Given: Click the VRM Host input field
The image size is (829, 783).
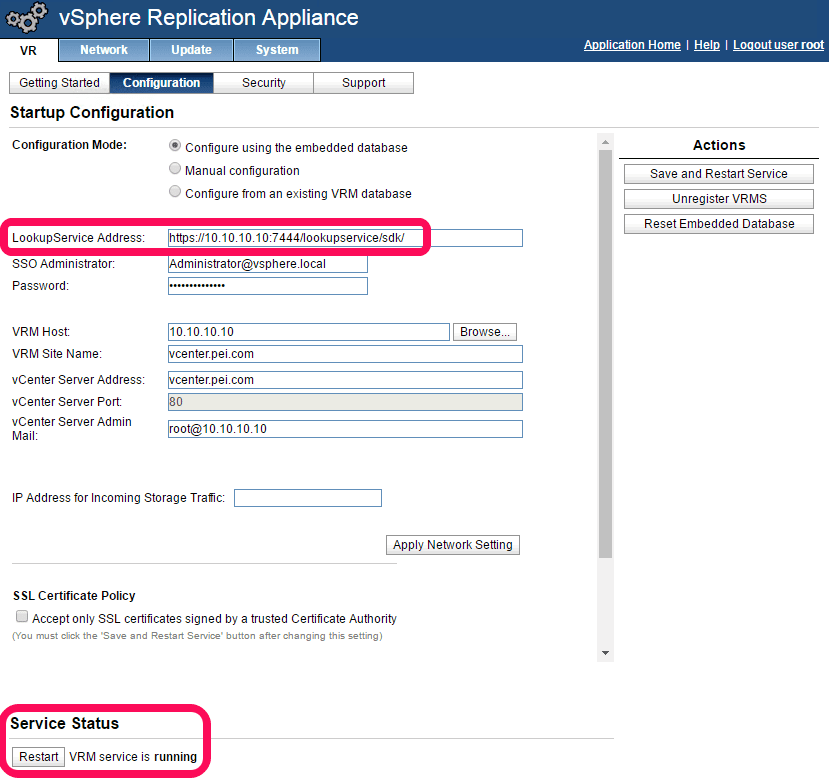Looking at the screenshot, I should [x=309, y=332].
